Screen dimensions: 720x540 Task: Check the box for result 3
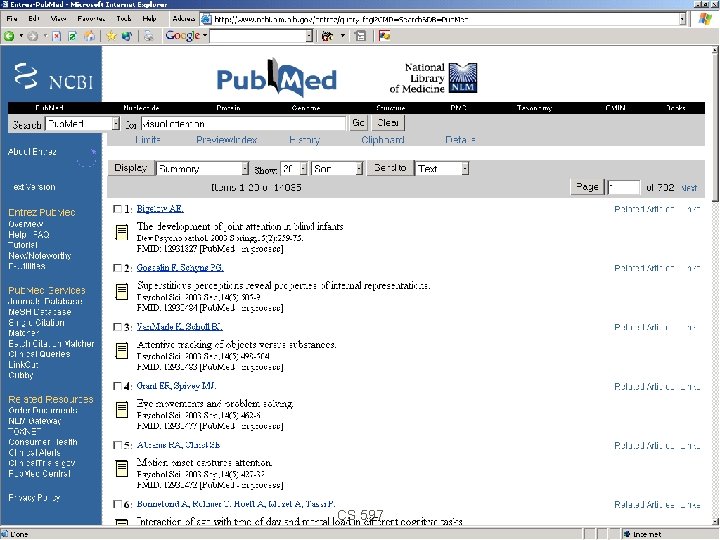(x=117, y=327)
